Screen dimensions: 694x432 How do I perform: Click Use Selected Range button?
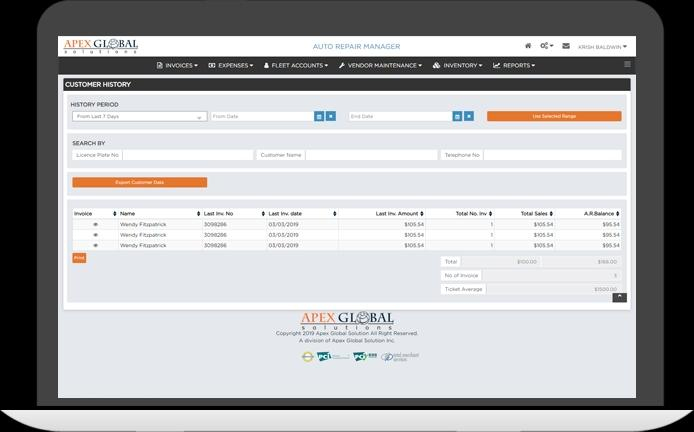[554, 116]
